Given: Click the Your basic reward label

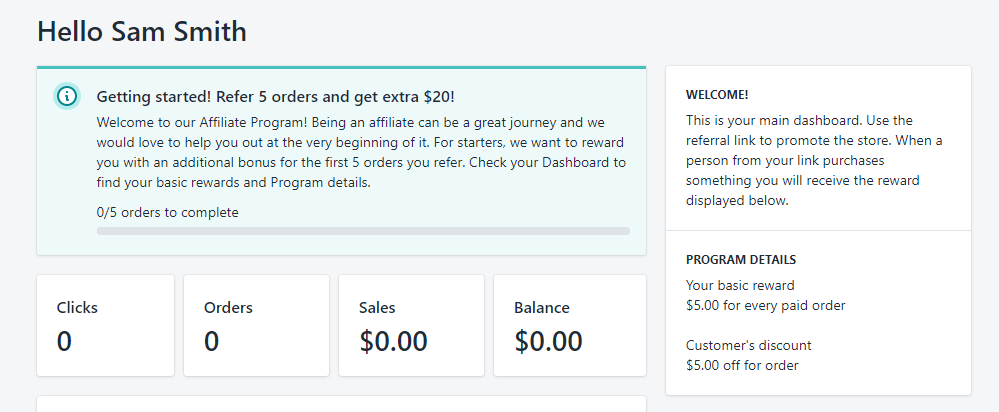Looking at the screenshot, I should point(740,285).
